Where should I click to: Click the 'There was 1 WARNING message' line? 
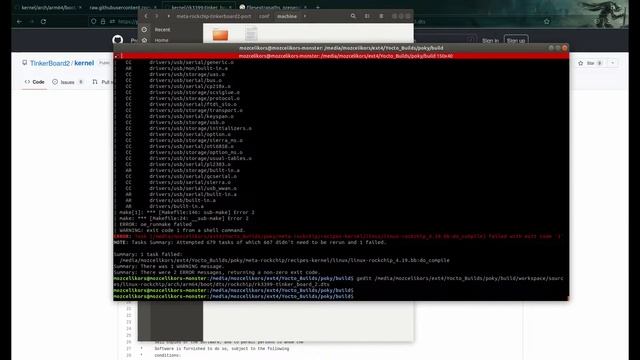click(x=169, y=266)
